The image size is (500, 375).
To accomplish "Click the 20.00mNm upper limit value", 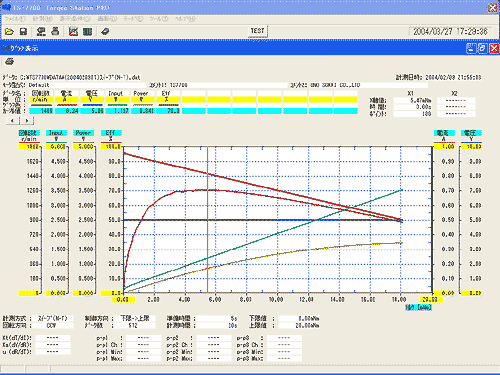I will pos(299,325).
